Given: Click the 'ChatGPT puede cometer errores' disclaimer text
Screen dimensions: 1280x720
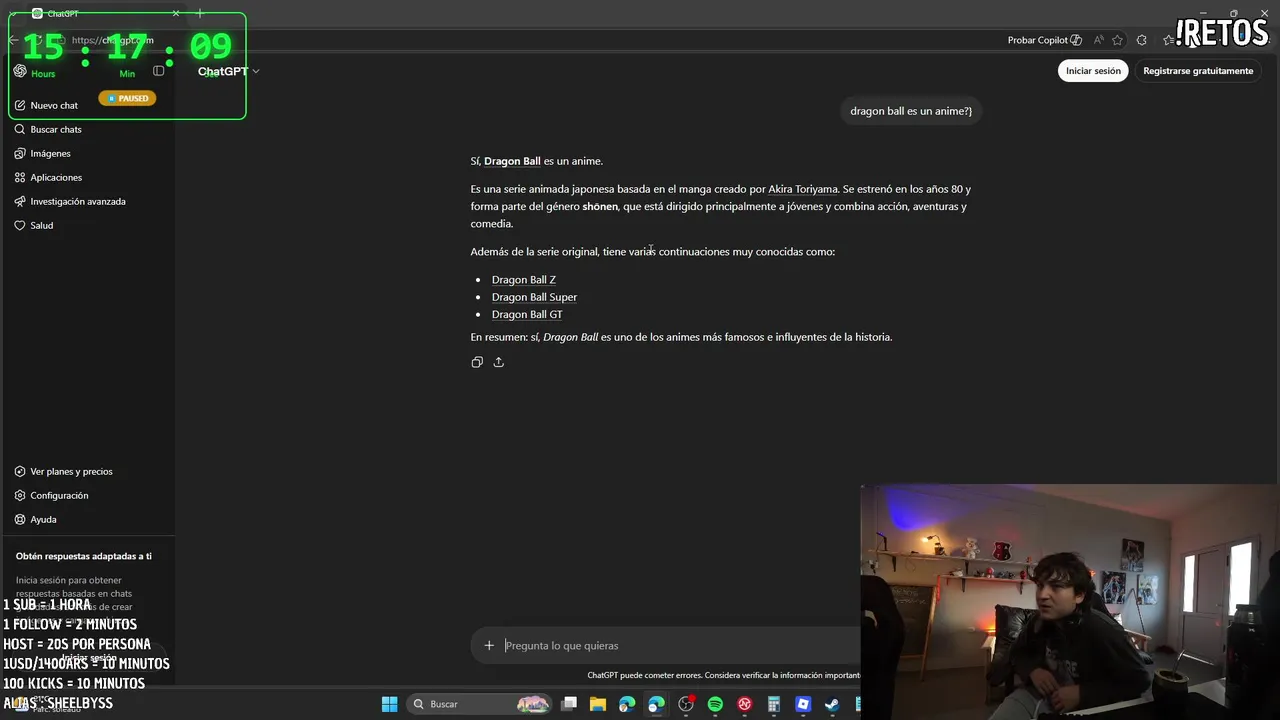Looking at the screenshot, I should [723, 675].
